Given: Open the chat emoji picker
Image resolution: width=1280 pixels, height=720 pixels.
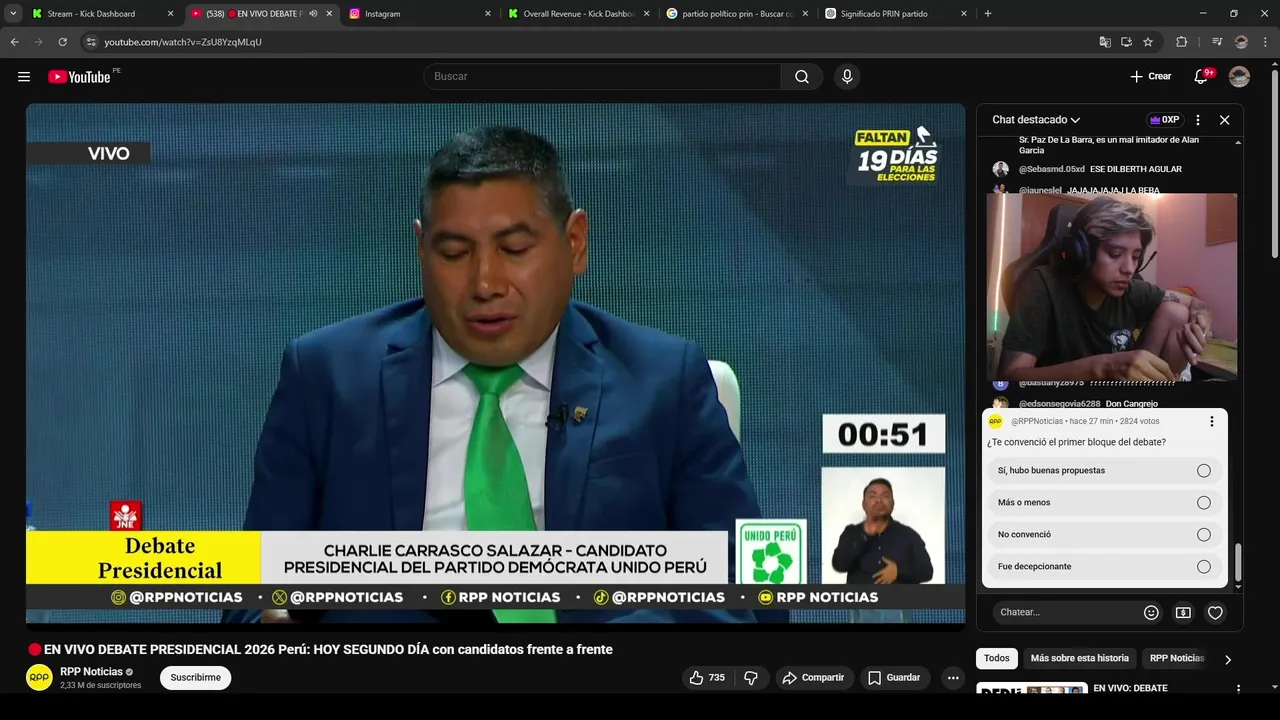Looking at the screenshot, I should (1151, 613).
